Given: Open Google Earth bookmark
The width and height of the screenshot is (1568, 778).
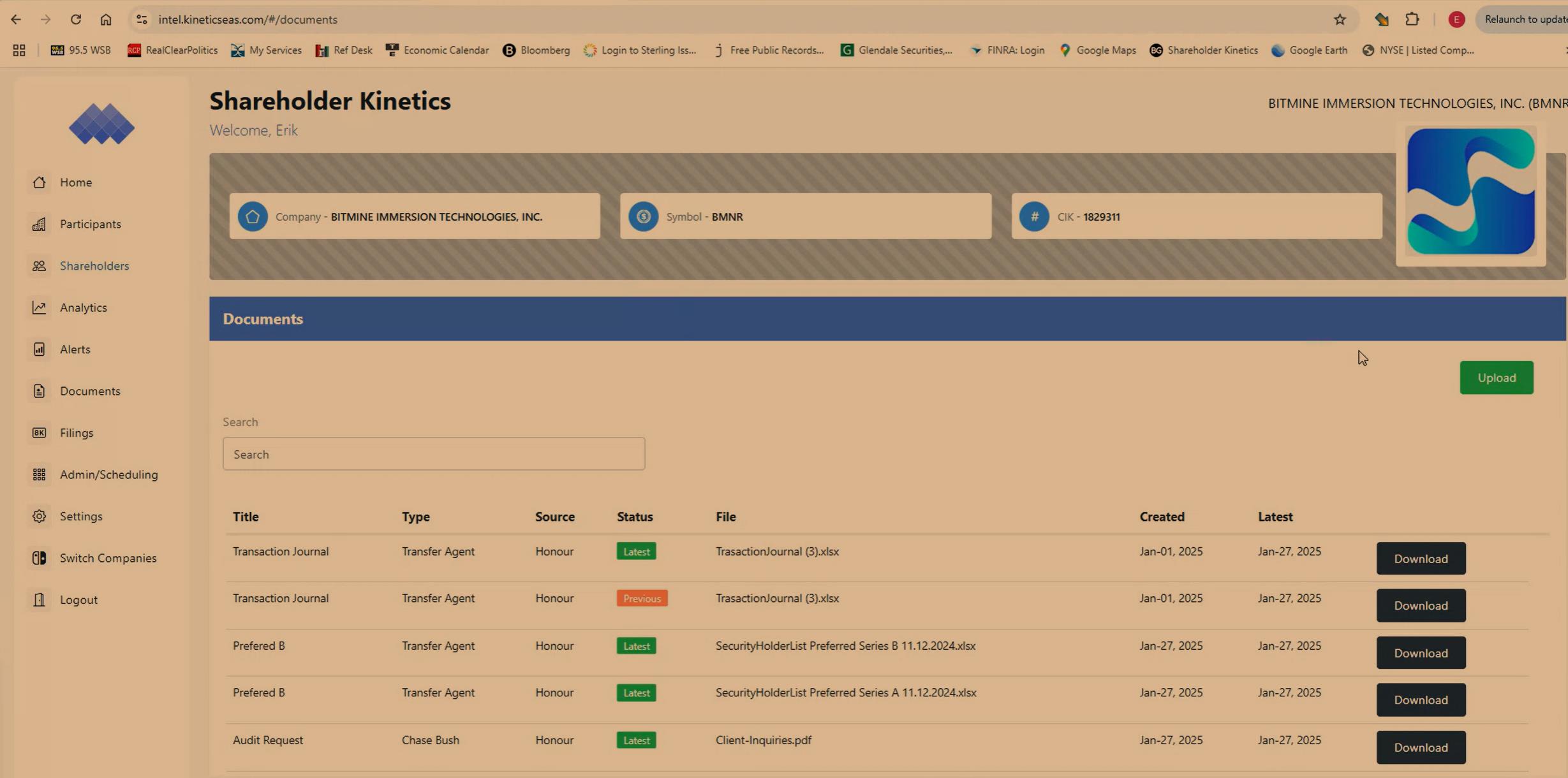Looking at the screenshot, I should 1309,50.
